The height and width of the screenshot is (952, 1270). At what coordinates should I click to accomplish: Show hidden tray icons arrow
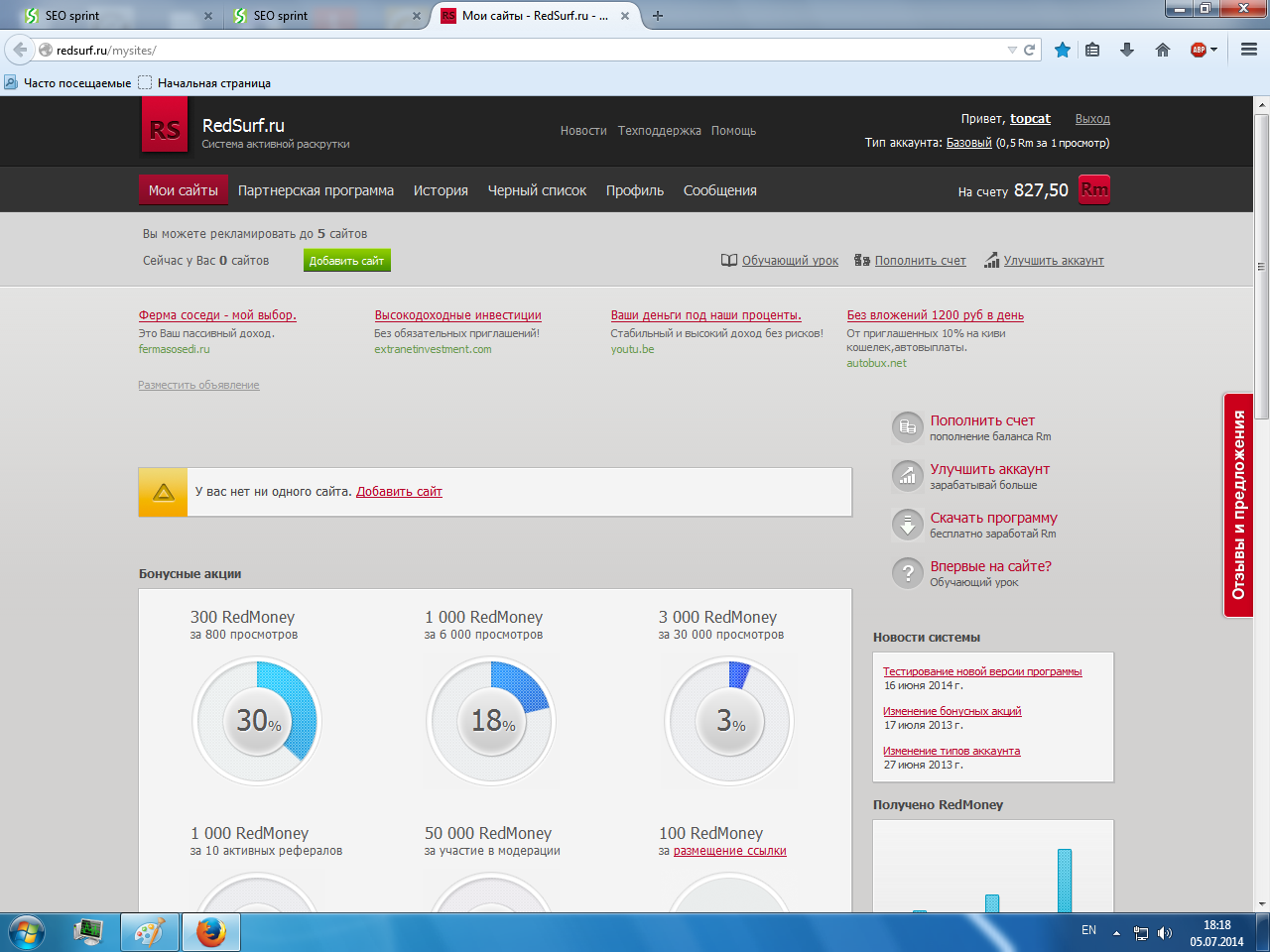(1116, 933)
